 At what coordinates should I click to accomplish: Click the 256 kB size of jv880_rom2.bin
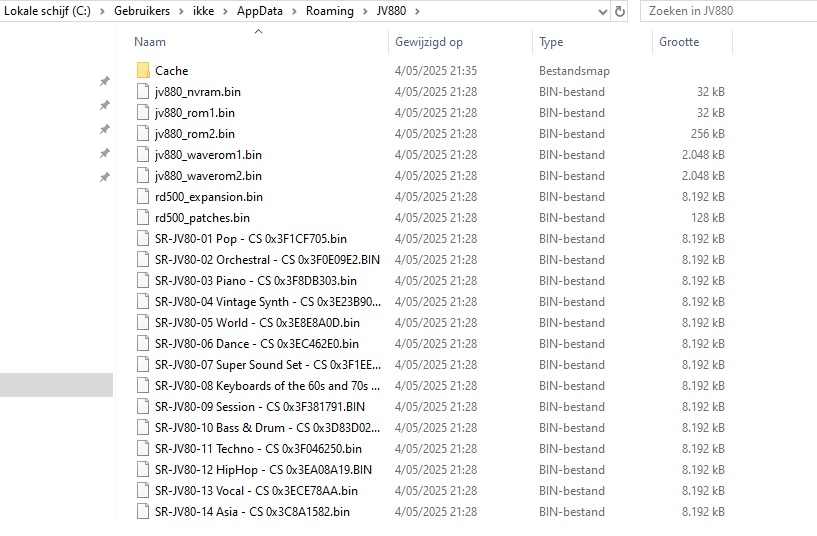point(708,134)
